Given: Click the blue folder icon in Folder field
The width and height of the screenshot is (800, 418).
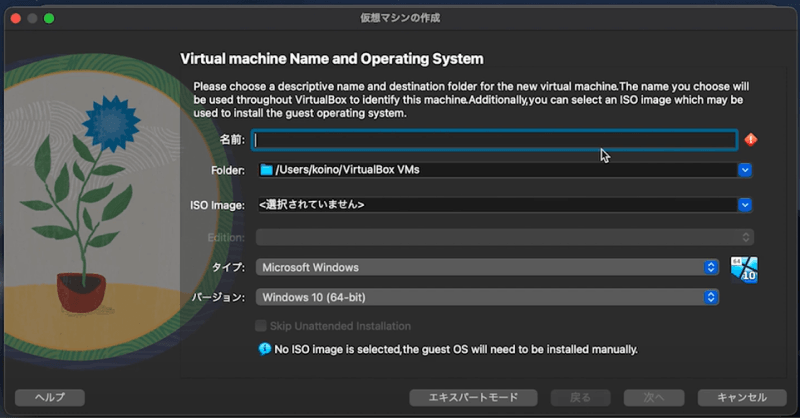Looking at the screenshot, I should pyautogui.click(x=266, y=170).
